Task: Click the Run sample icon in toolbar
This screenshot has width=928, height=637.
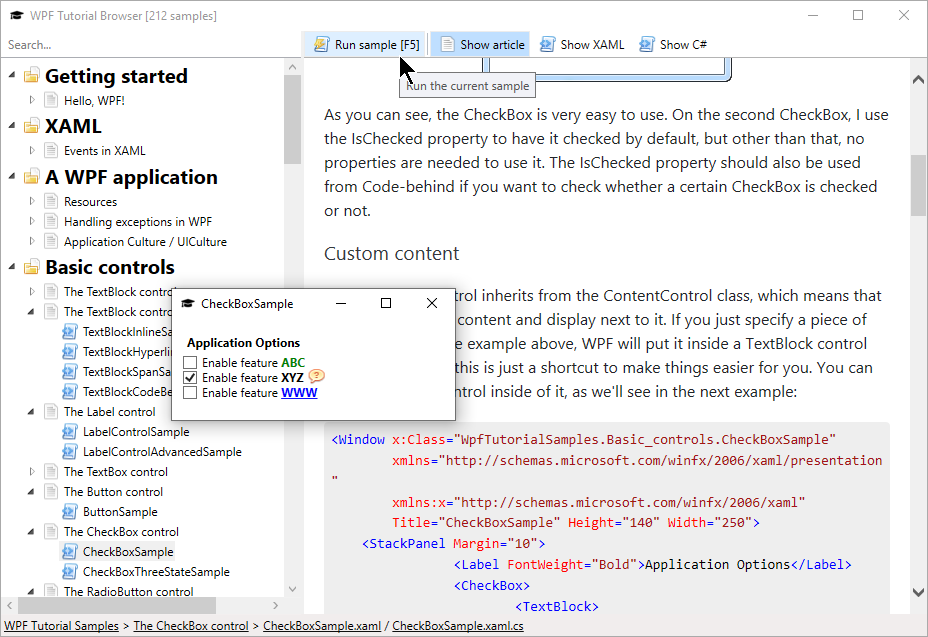Action: click(x=321, y=44)
